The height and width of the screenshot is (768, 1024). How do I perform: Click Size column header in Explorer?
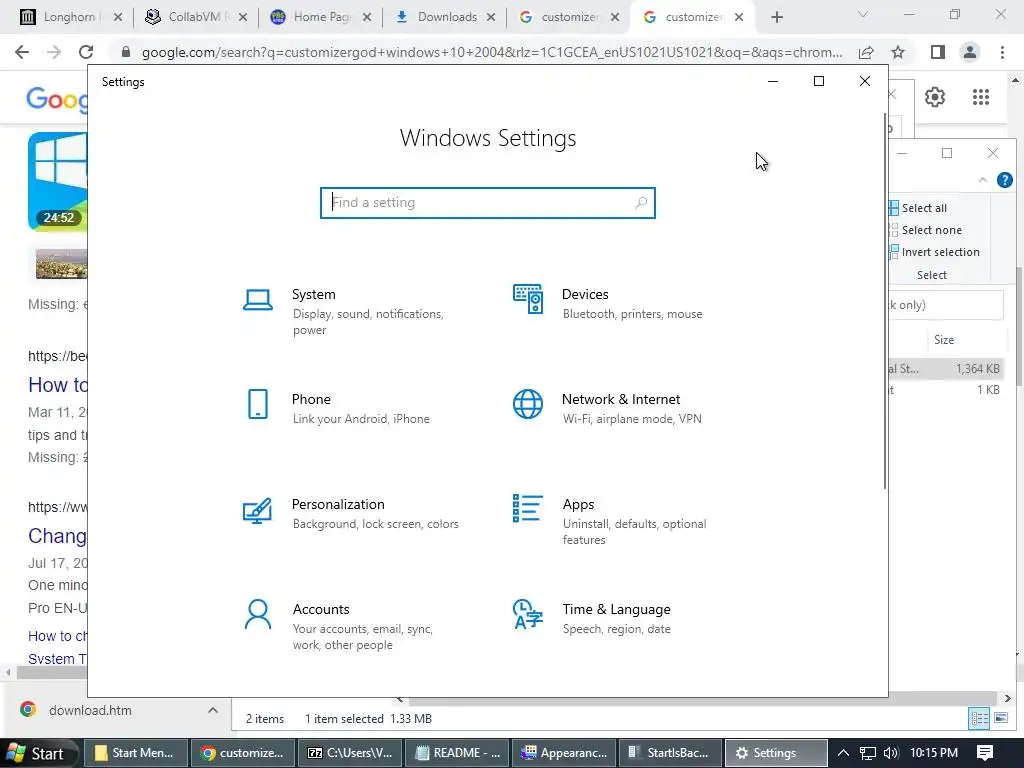(944, 340)
